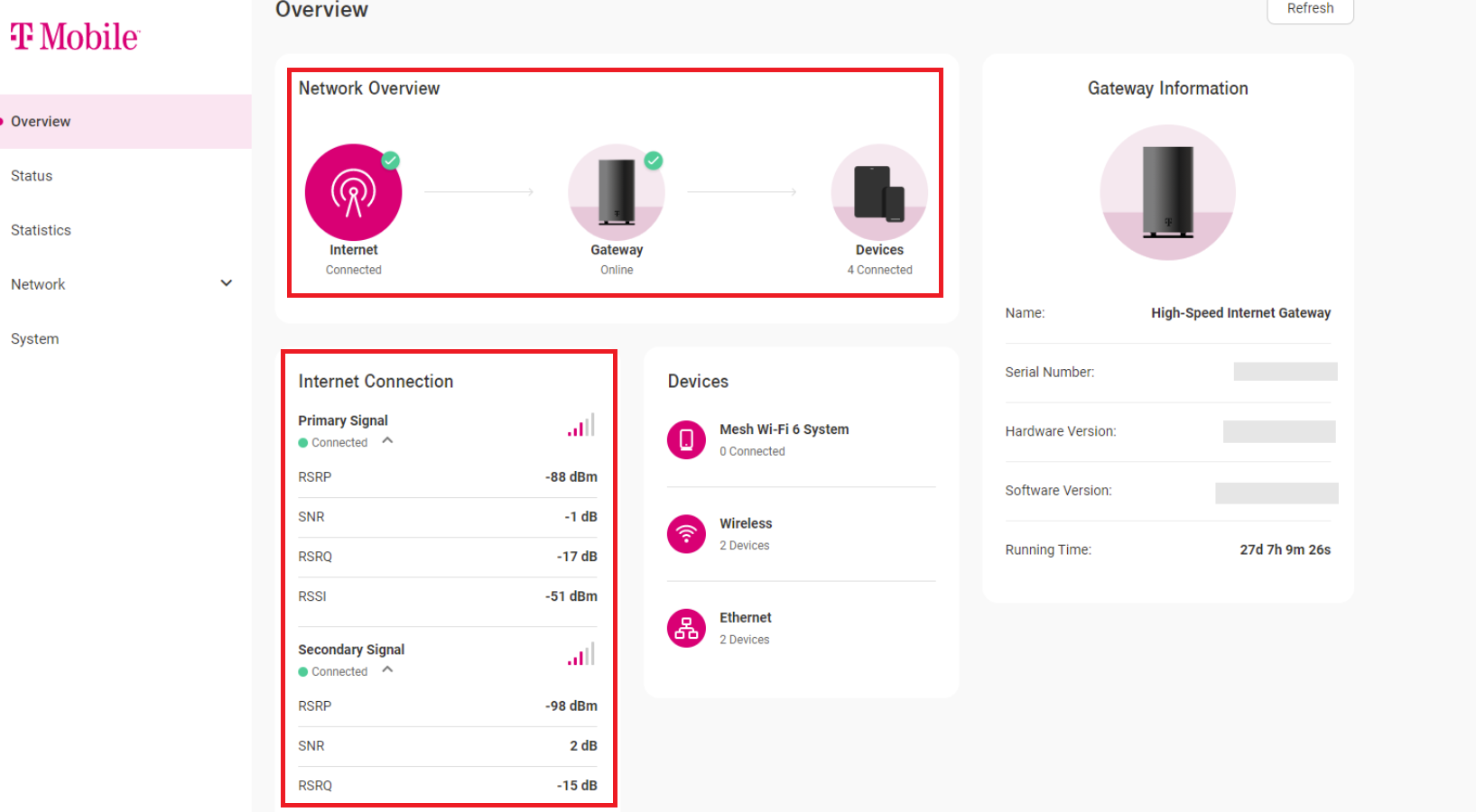Click the Refresh button
Viewport: 1476px width, 812px height.
click(1310, 8)
